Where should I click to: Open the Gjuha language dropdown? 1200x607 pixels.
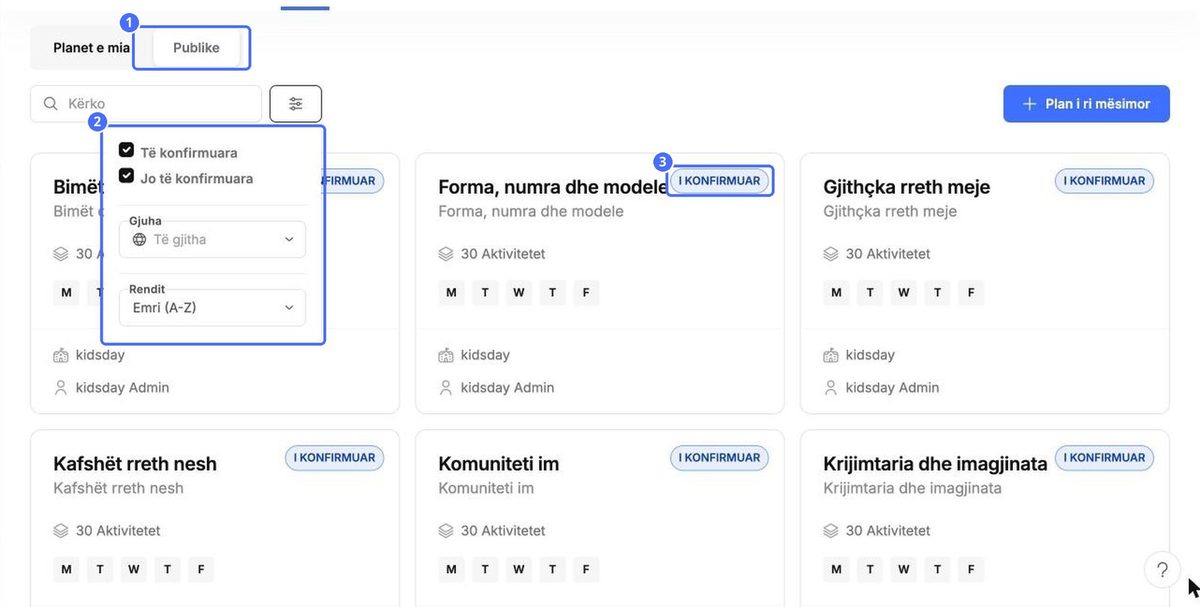213,240
